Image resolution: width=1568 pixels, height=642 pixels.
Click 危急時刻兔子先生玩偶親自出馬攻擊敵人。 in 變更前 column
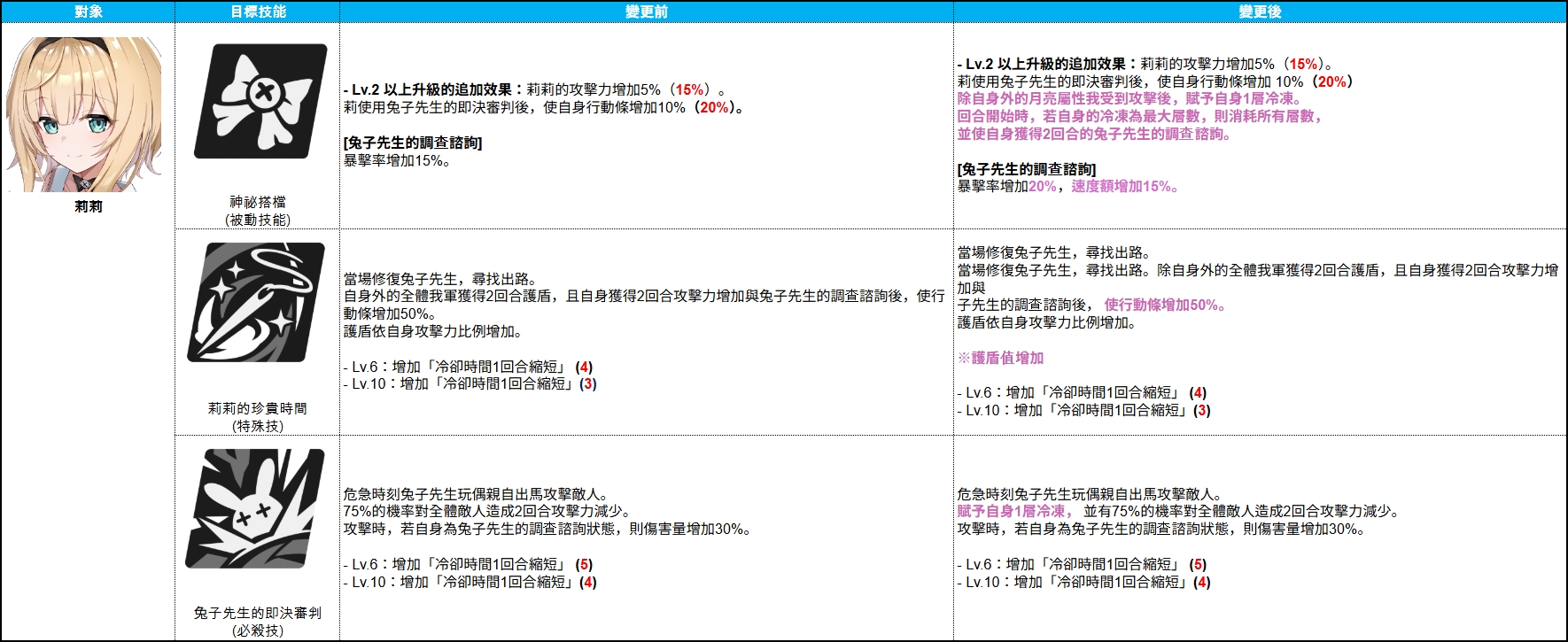pos(477,494)
